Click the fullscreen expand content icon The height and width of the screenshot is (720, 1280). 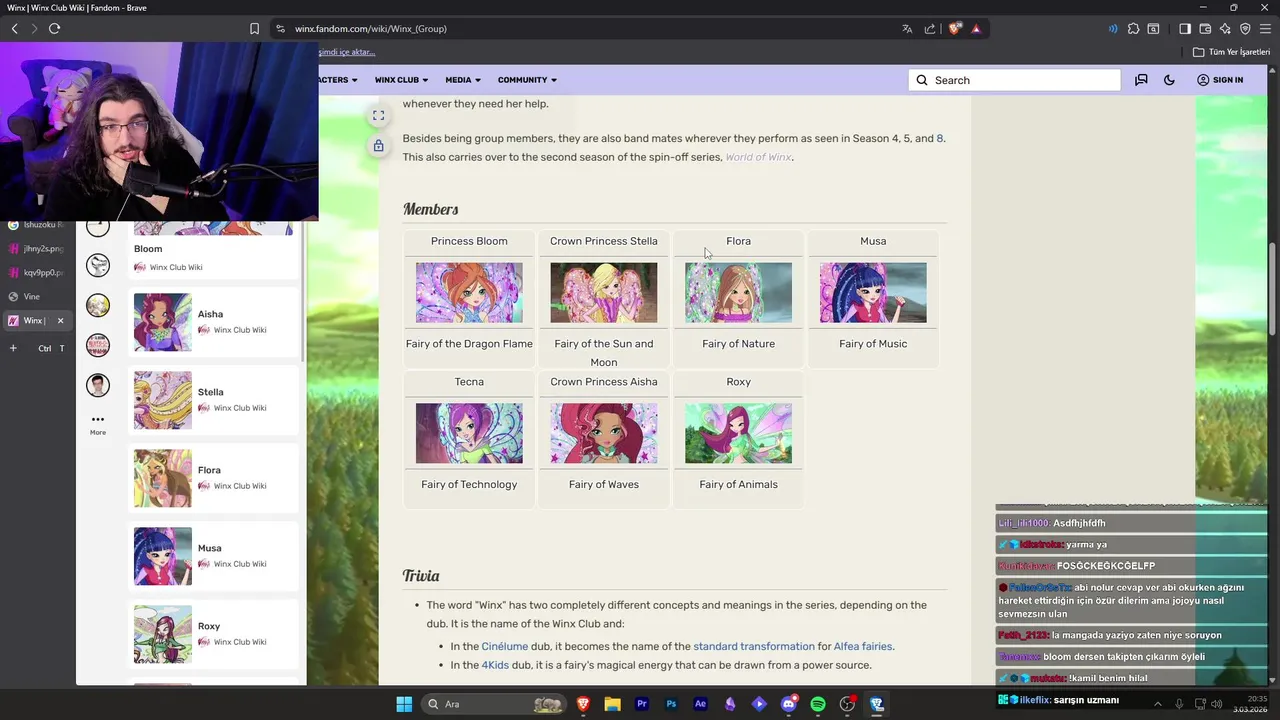(378, 116)
